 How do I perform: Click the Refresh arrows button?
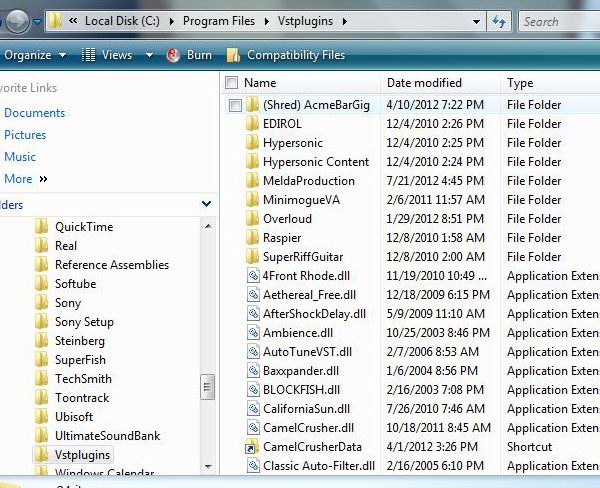click(499, 21)
